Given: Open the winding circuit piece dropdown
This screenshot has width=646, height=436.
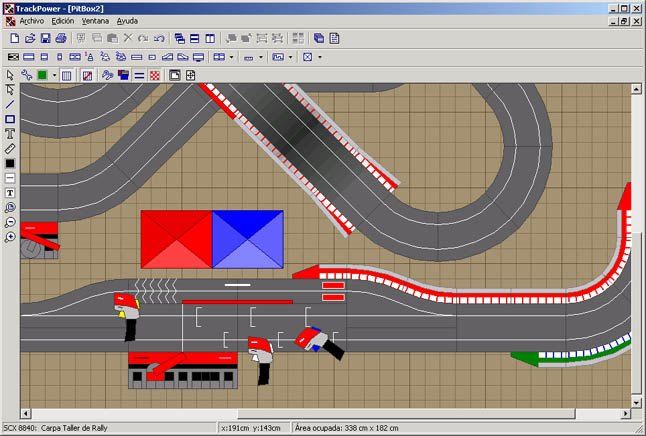Looking at the screenshot, I should [290, 57].
